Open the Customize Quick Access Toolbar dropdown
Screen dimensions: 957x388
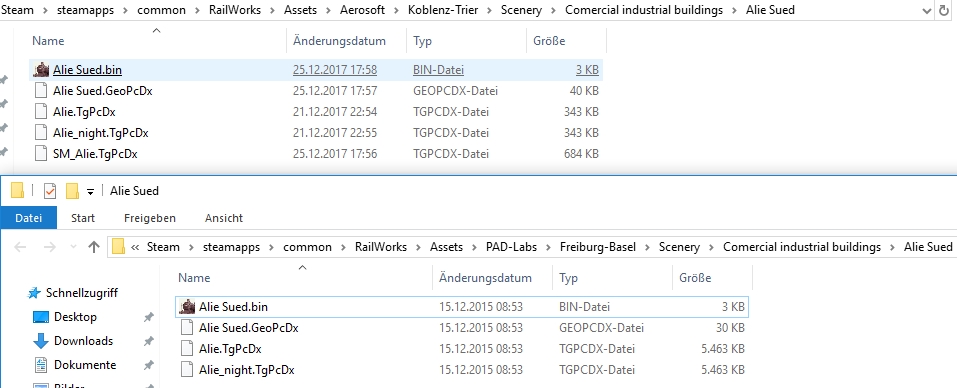click(90, 192)
